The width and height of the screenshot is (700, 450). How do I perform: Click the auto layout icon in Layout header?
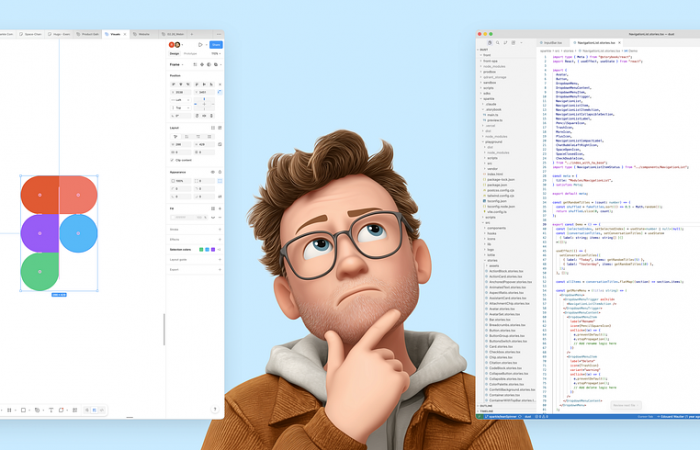[212, 127]
